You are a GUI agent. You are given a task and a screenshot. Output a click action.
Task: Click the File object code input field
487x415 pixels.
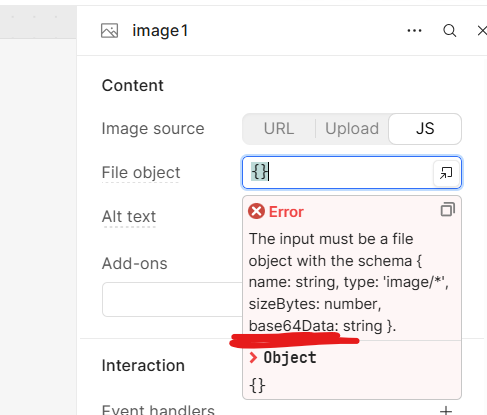pyautogui.click(x=338, y=172)
